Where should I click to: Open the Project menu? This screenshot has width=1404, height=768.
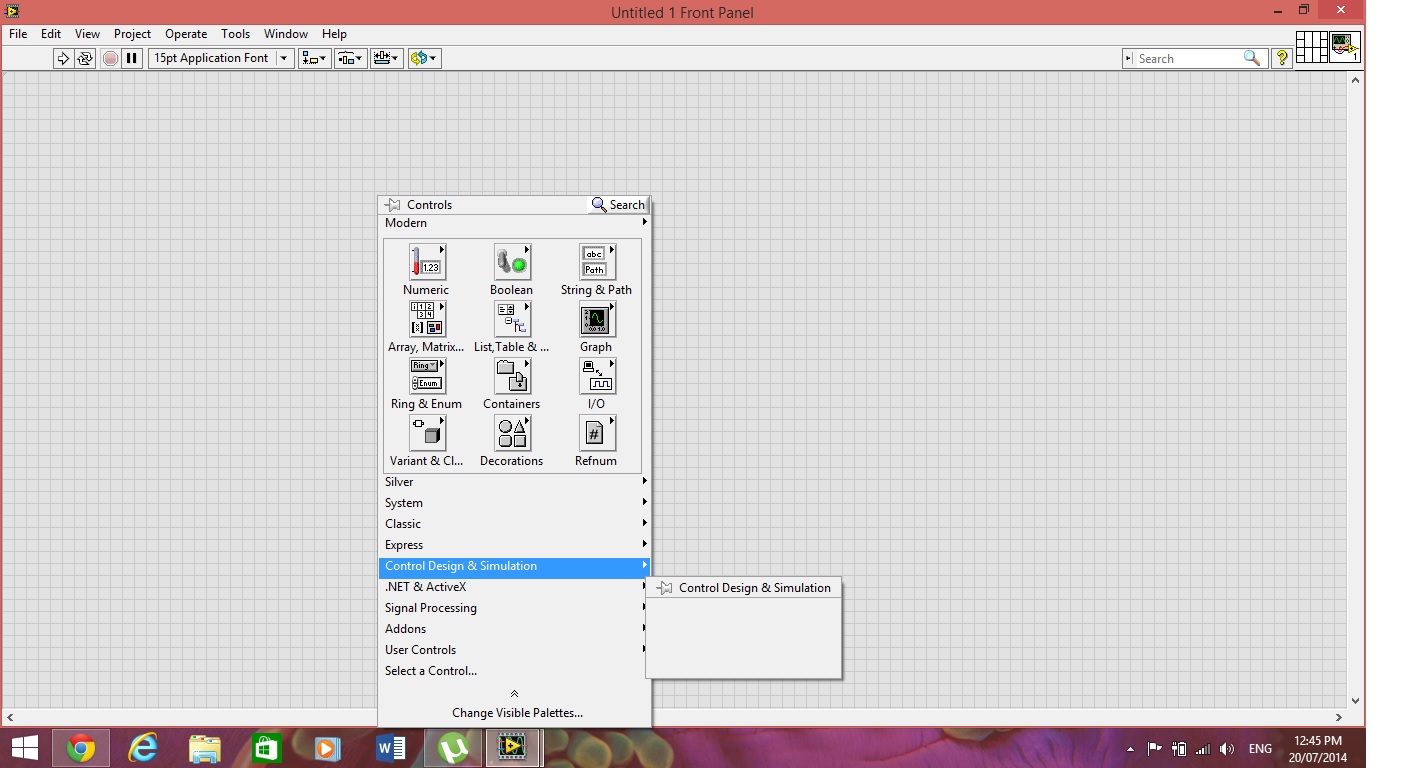[x=132, y=34]
